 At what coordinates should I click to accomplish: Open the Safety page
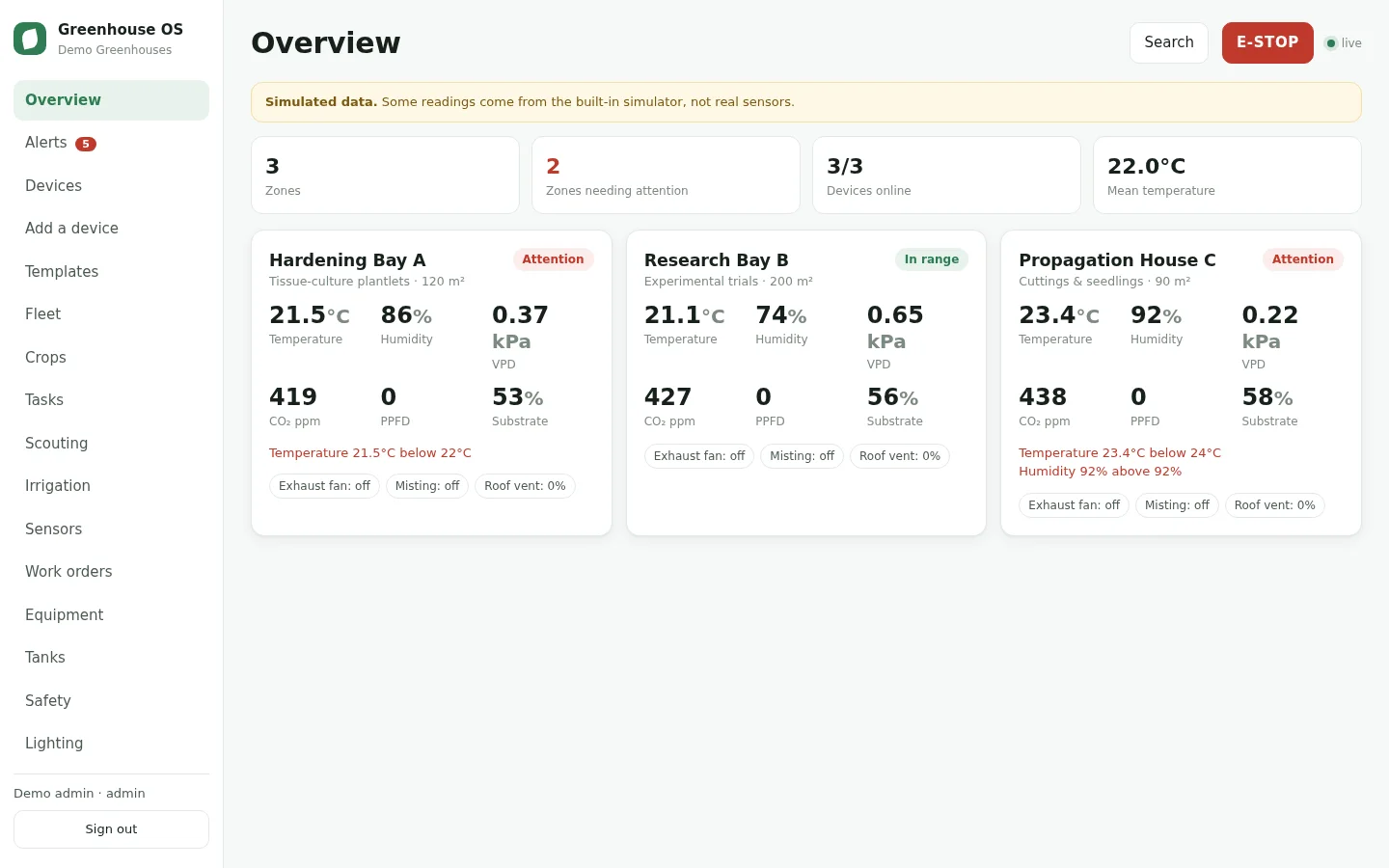pos(111,701)
